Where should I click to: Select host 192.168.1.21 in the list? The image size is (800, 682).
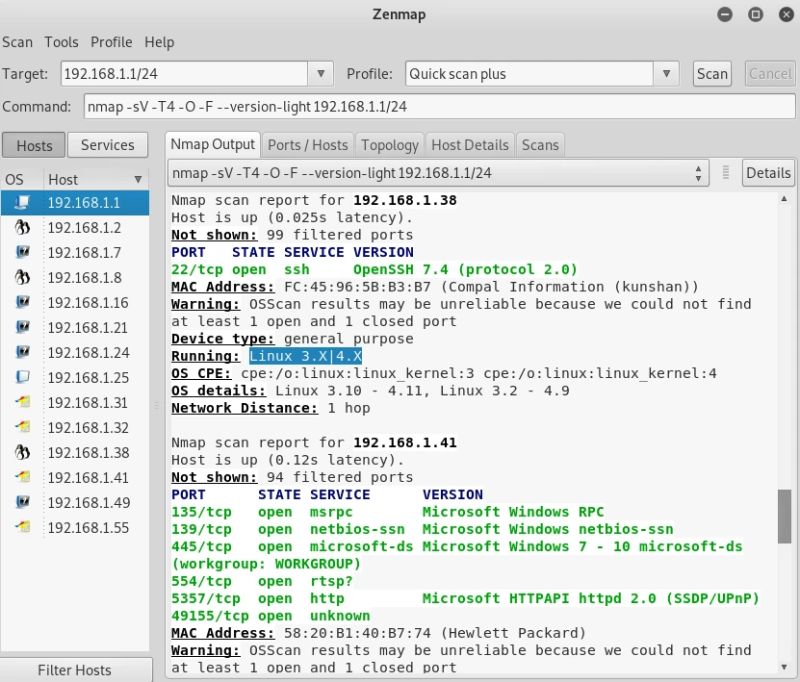pyautogui.click(x=75, y=327)
